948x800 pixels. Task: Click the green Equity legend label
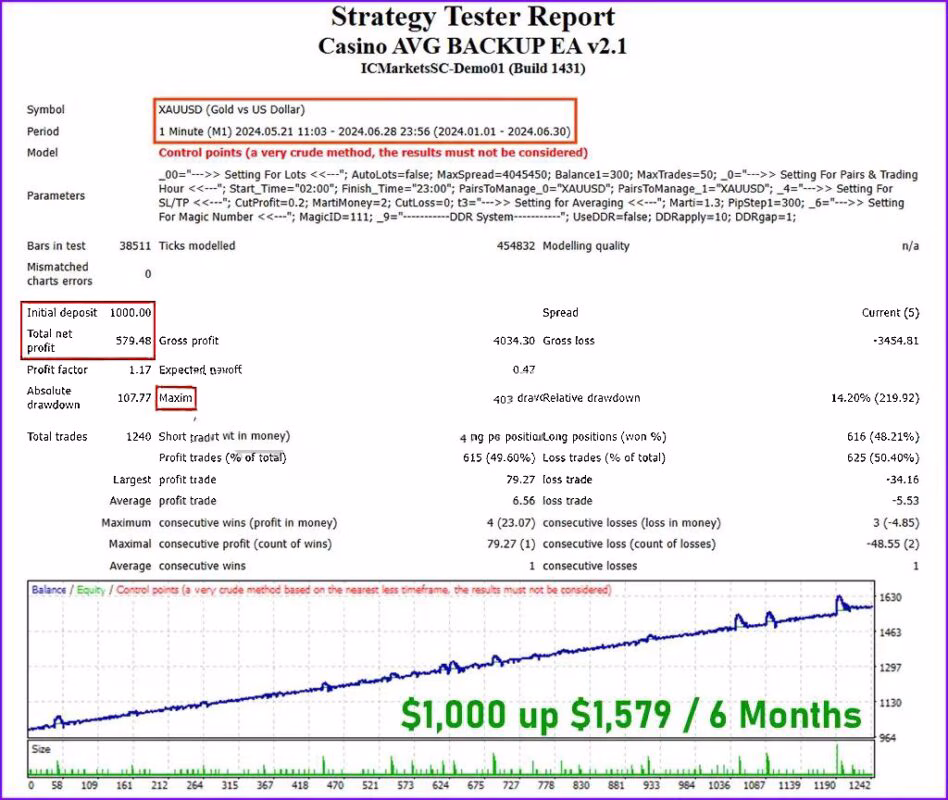click(91, 590)
